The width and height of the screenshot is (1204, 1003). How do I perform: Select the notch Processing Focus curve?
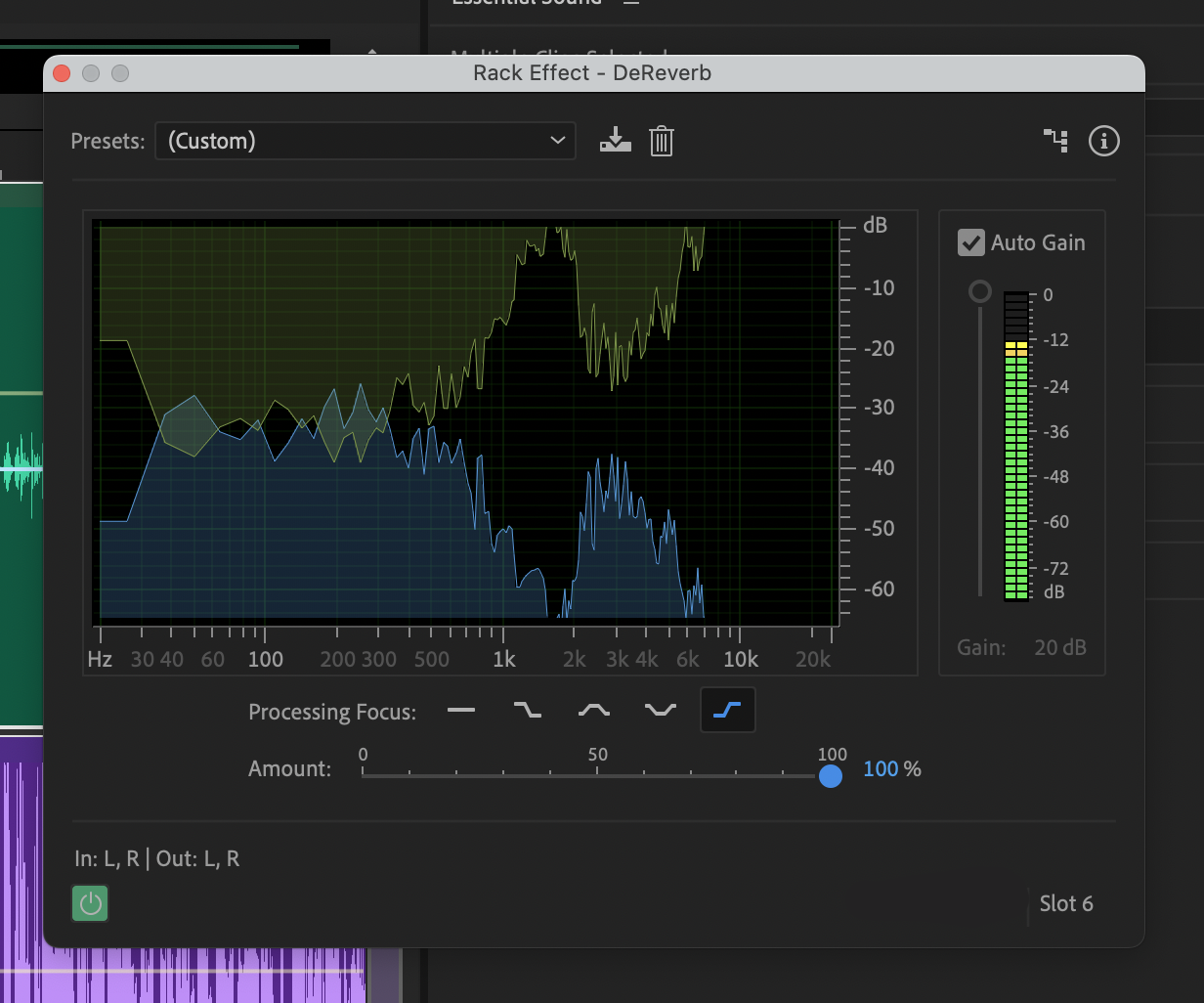point(661,710)
